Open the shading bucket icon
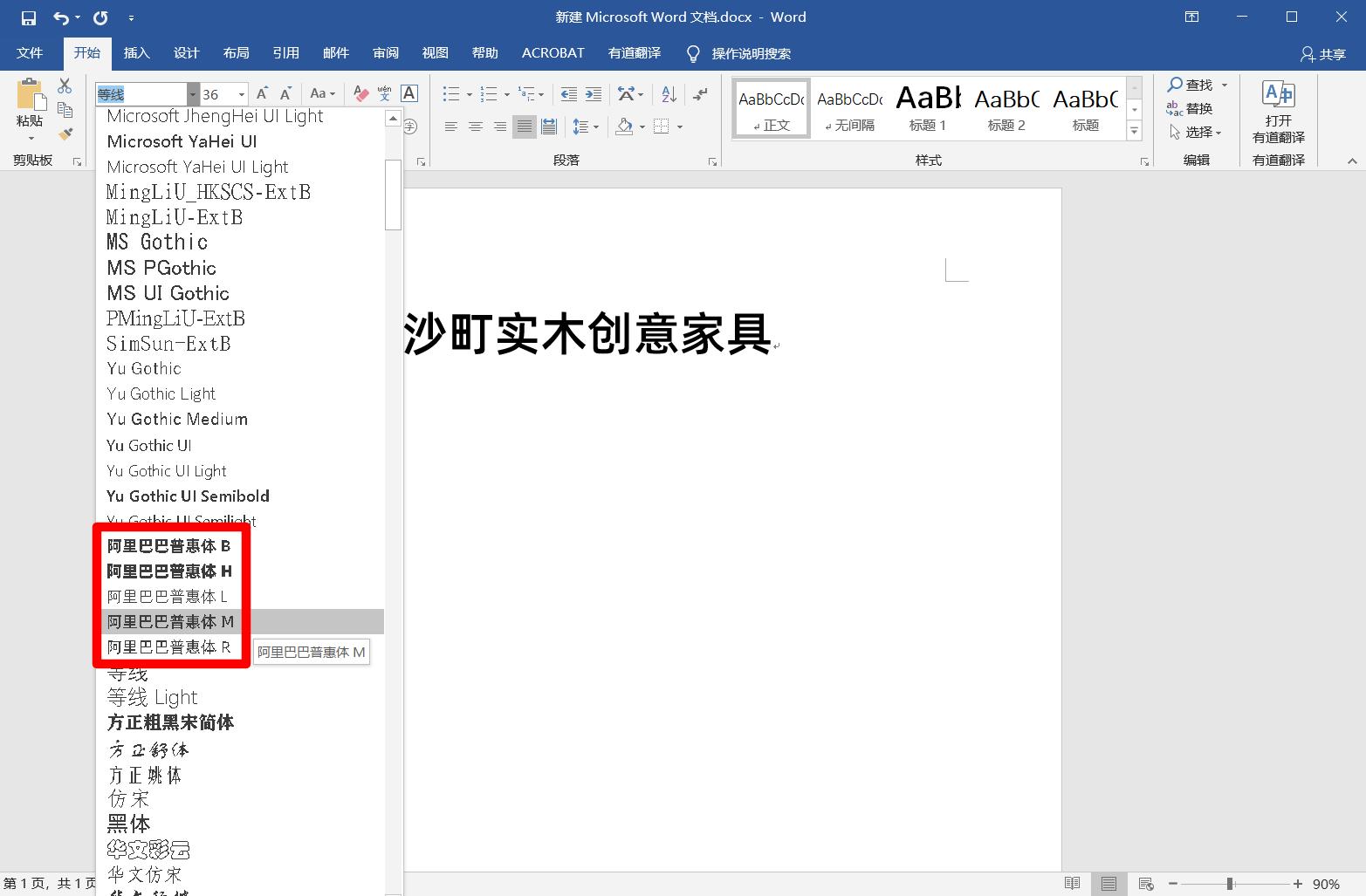 (623, 127)
